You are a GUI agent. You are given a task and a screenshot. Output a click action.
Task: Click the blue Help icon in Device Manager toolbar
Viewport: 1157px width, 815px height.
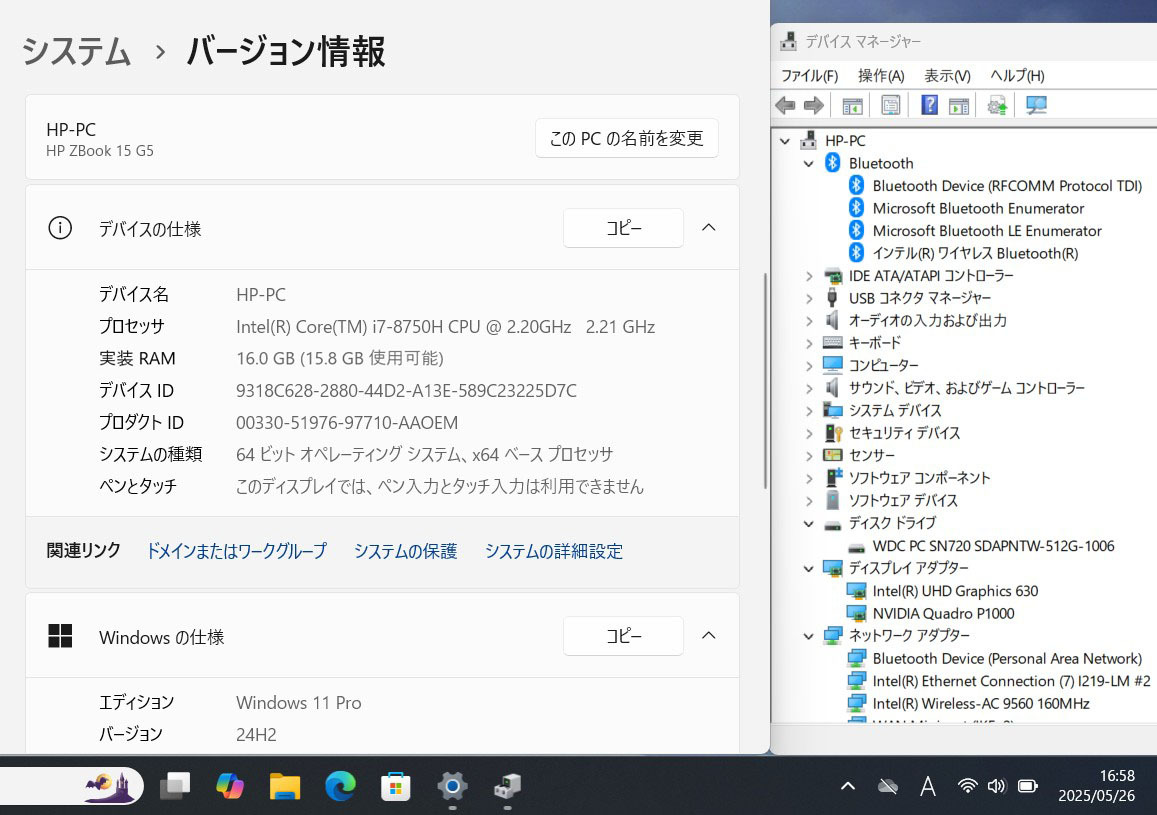(929, 105)
